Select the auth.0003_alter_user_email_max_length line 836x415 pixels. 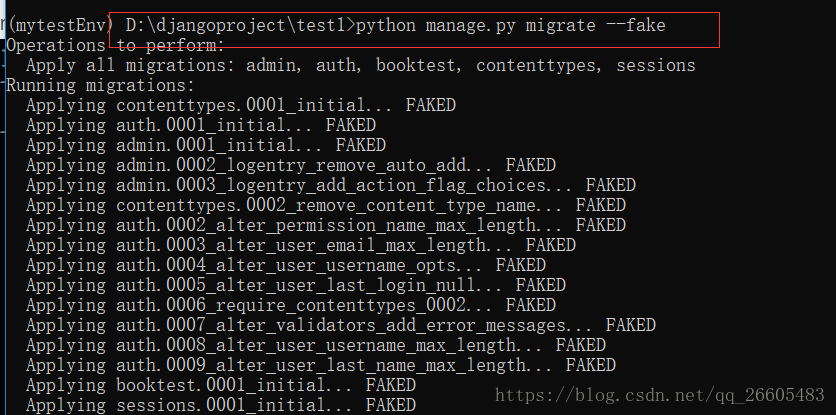[x=301, y=245]
